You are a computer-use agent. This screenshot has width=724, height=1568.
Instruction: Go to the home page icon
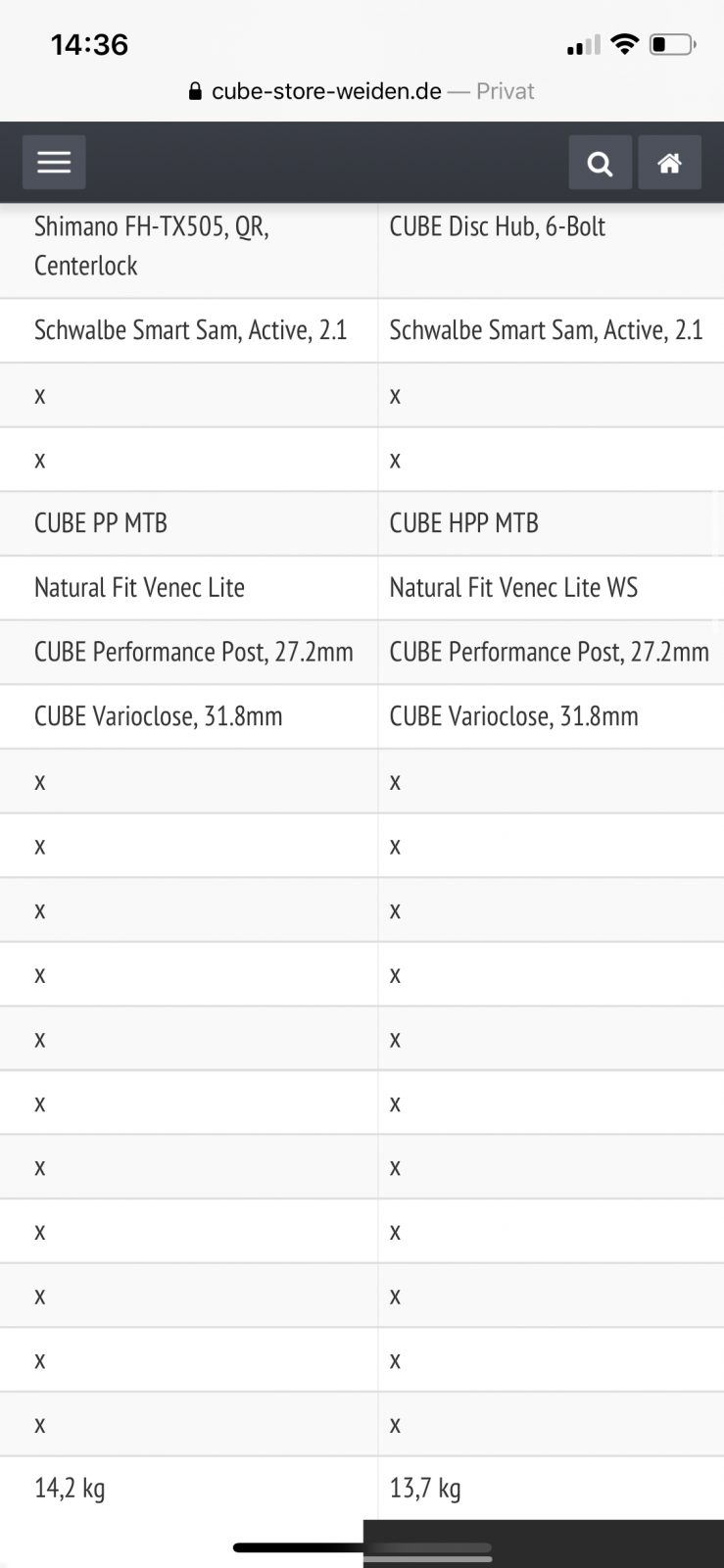point(669,163)
